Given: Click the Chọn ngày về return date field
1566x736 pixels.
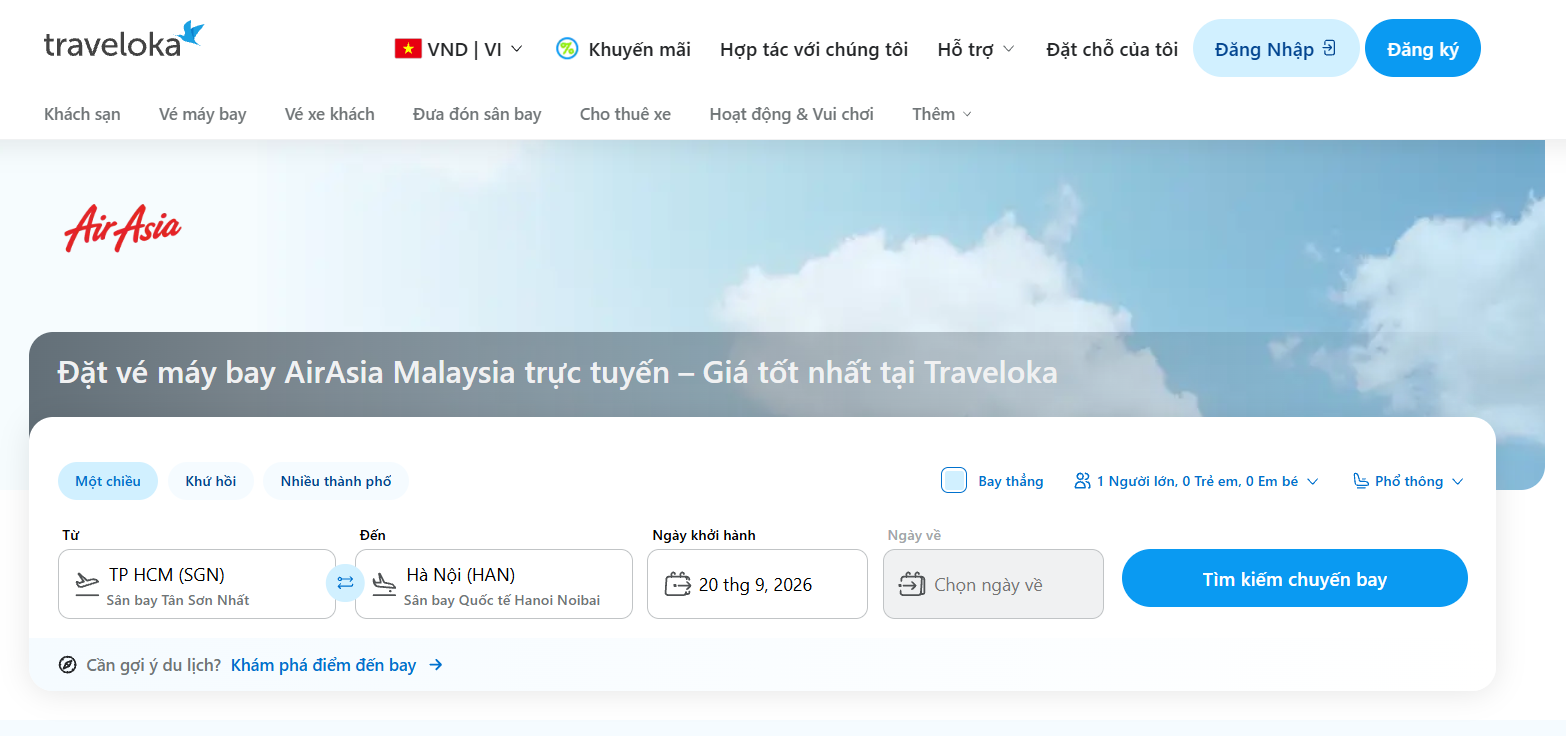Looking at the screenshot, I should click(993, 584).
